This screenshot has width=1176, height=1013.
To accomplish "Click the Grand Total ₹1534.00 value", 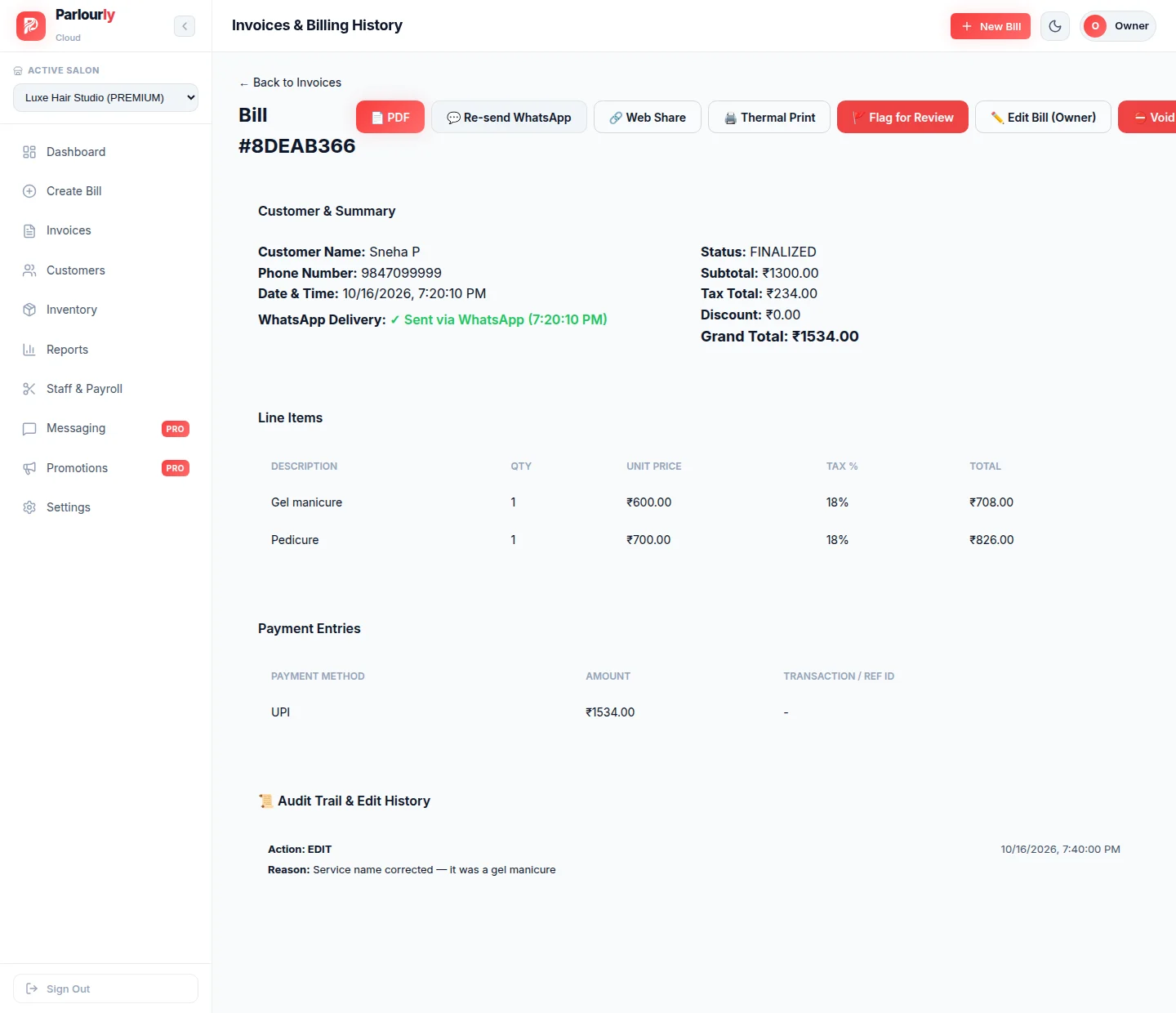I will coord(825,336).
